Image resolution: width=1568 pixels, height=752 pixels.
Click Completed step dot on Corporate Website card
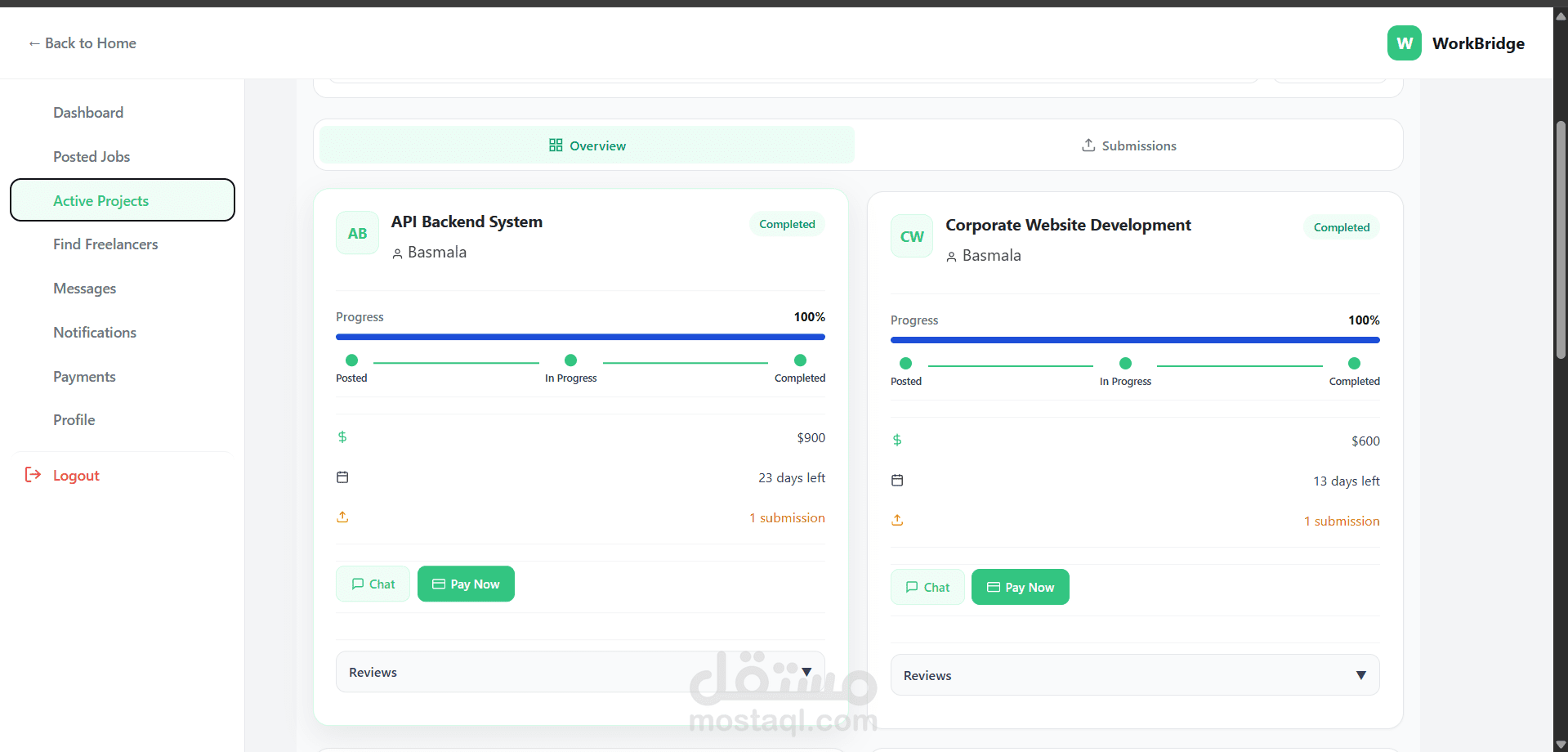click(x=1354, y=364)
